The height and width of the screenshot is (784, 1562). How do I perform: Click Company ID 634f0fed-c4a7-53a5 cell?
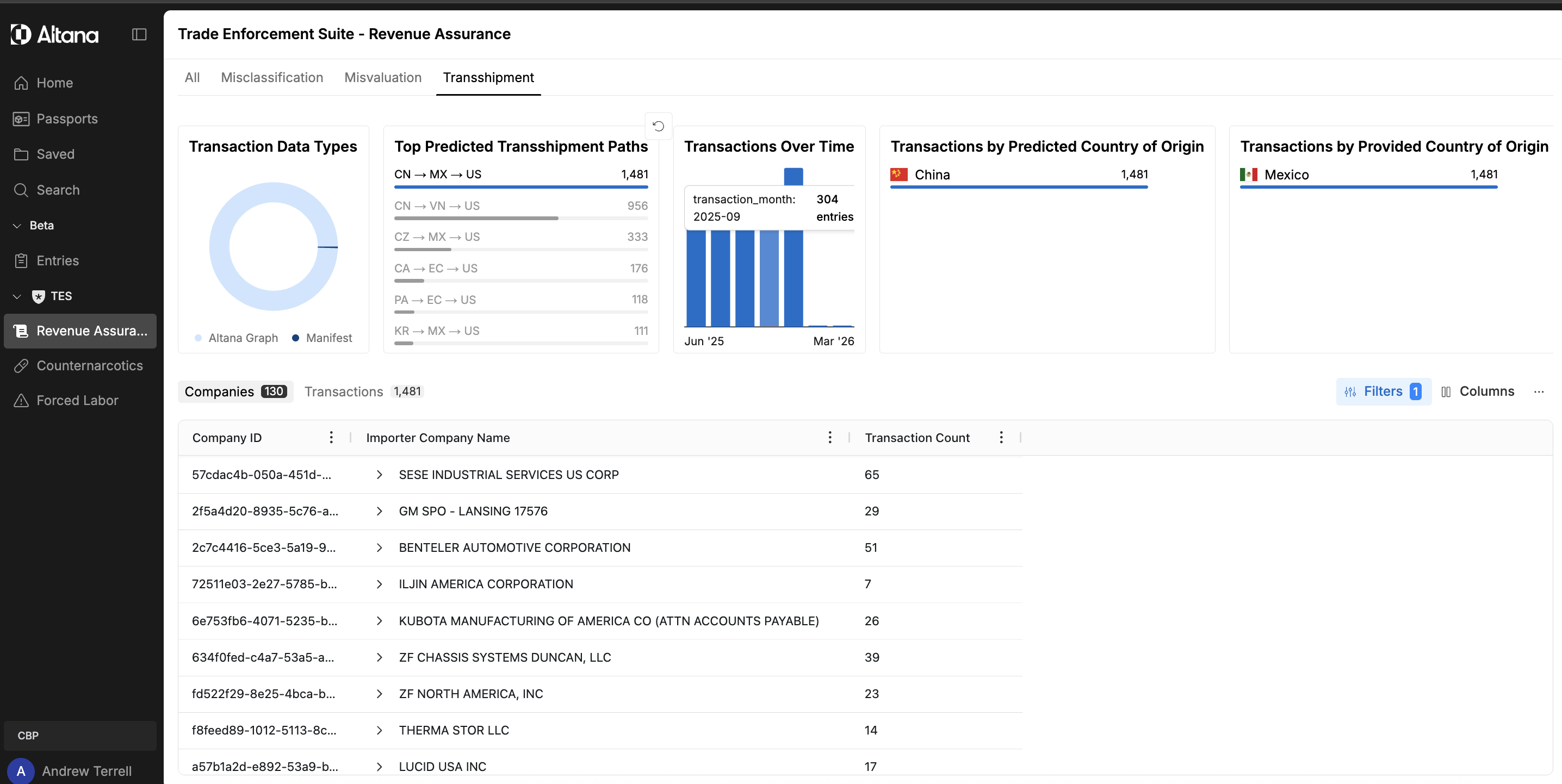click(x=263, y=657)
